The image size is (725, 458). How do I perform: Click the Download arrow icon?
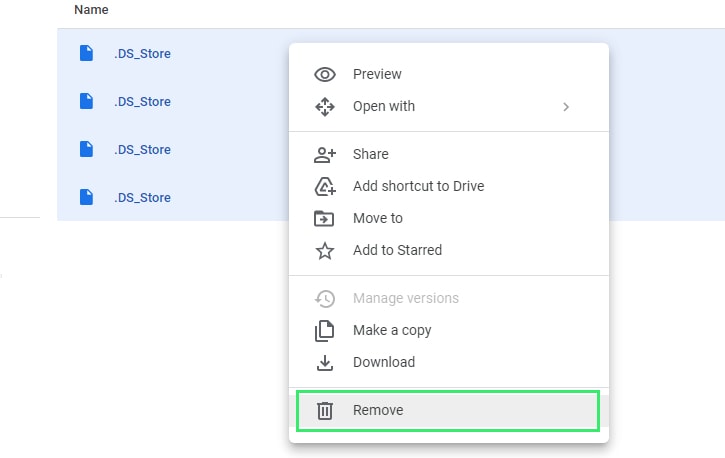point(325,363)
